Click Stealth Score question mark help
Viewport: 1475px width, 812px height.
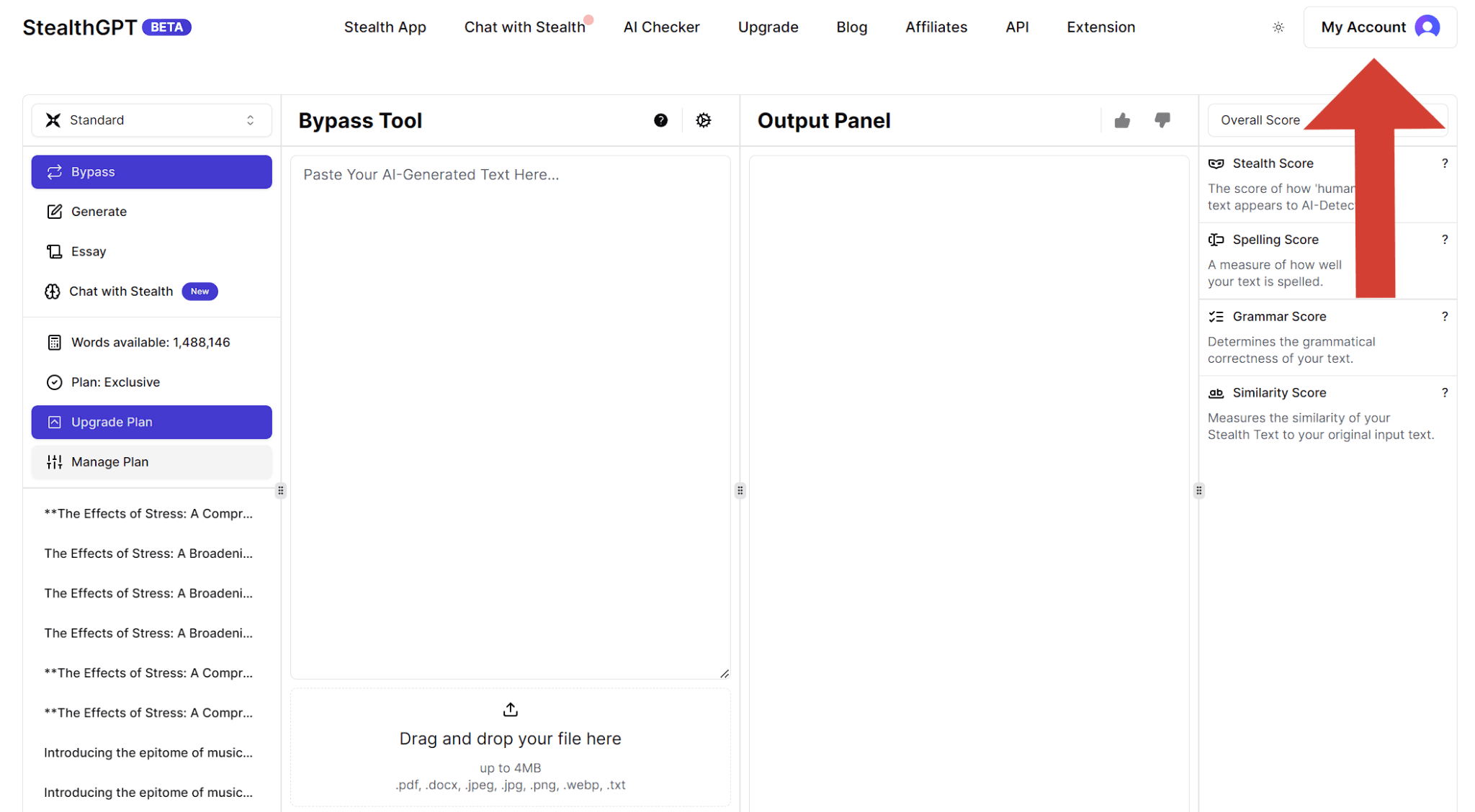(x=1444, y=163)
